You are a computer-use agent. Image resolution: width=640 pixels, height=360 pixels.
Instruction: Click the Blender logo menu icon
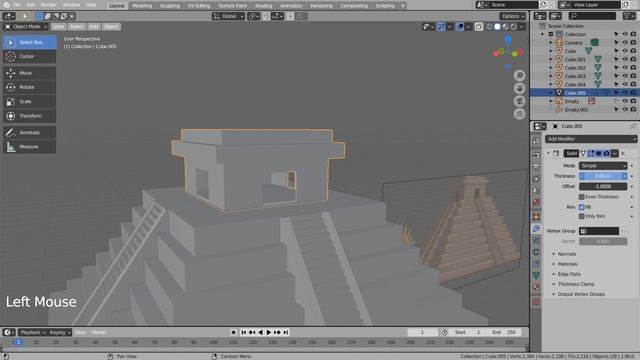click(x=6, y=5)
